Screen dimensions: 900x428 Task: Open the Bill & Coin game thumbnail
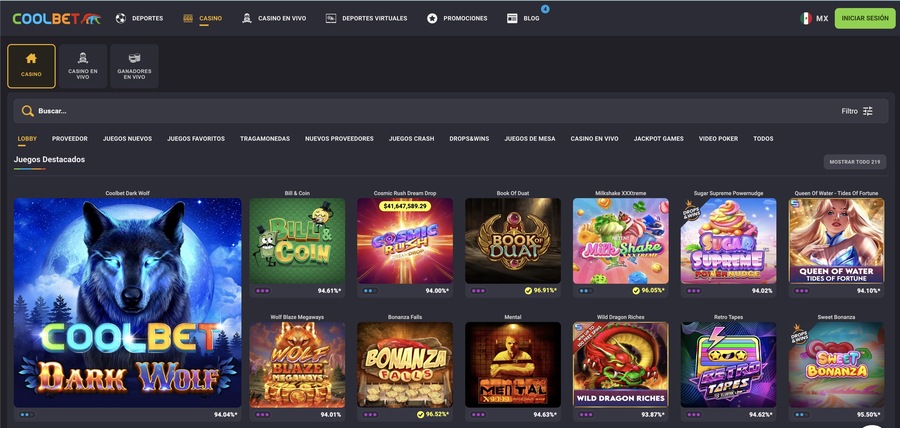click(x=297, y=241)
